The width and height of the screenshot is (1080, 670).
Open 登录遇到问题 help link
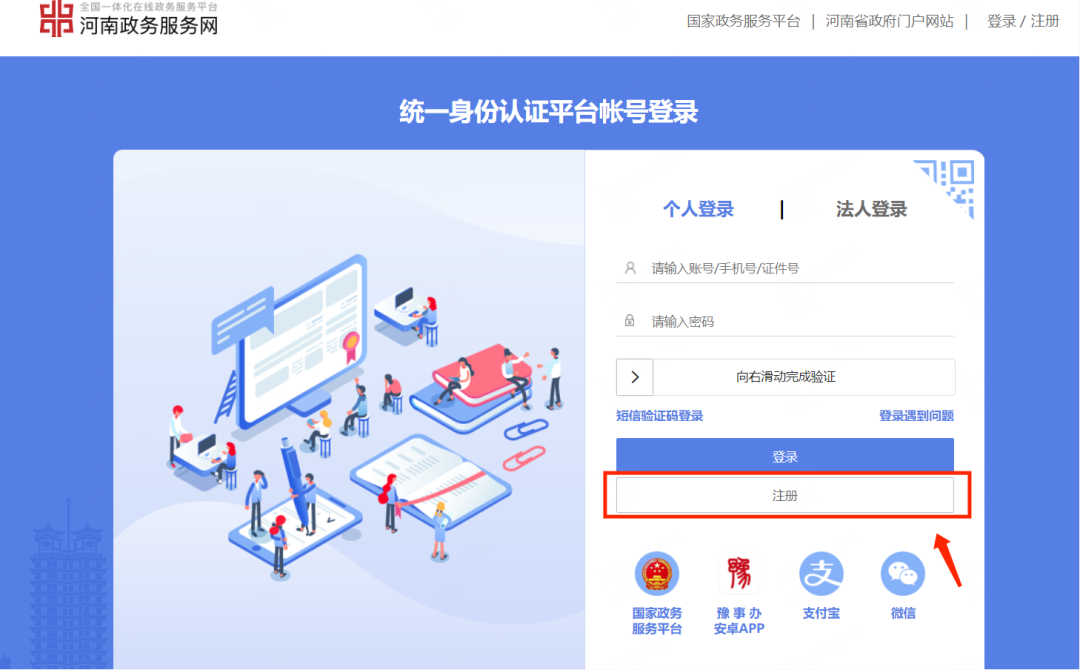916,416
